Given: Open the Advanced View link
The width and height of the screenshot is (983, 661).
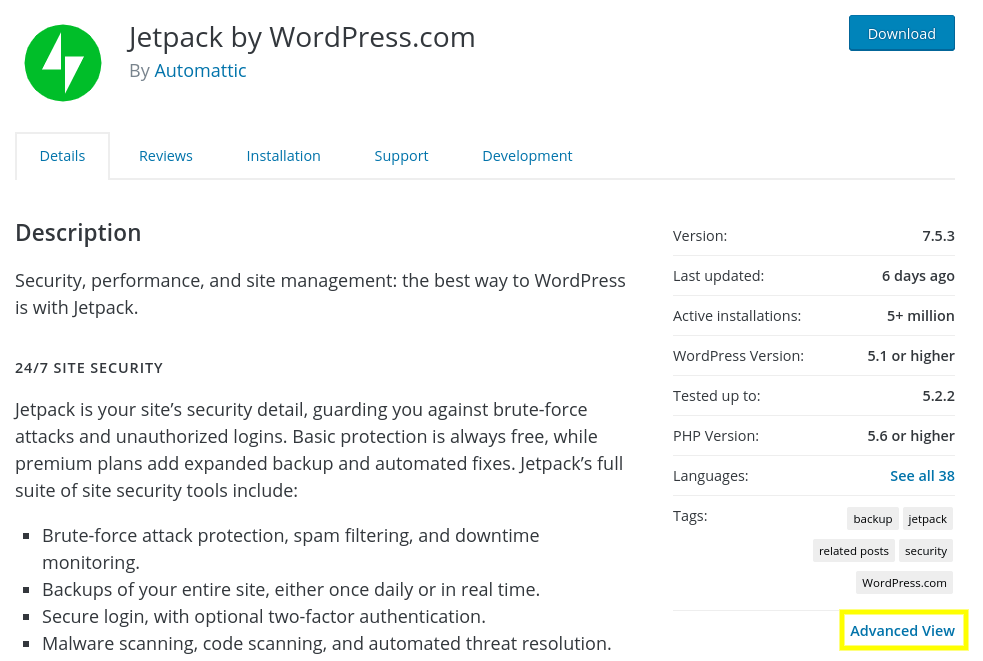Looking at the screenshot, I should tap(902, 631).
